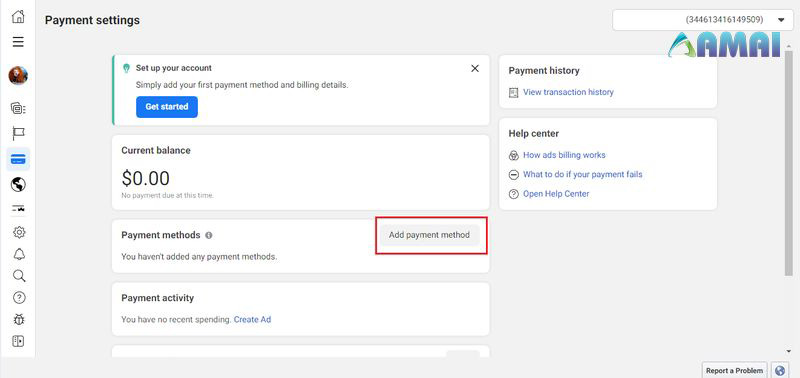The image size is (800, 378).
Task: Click the transaction history receipt icon
Action: pyautogui.click(x=514, y=92)
